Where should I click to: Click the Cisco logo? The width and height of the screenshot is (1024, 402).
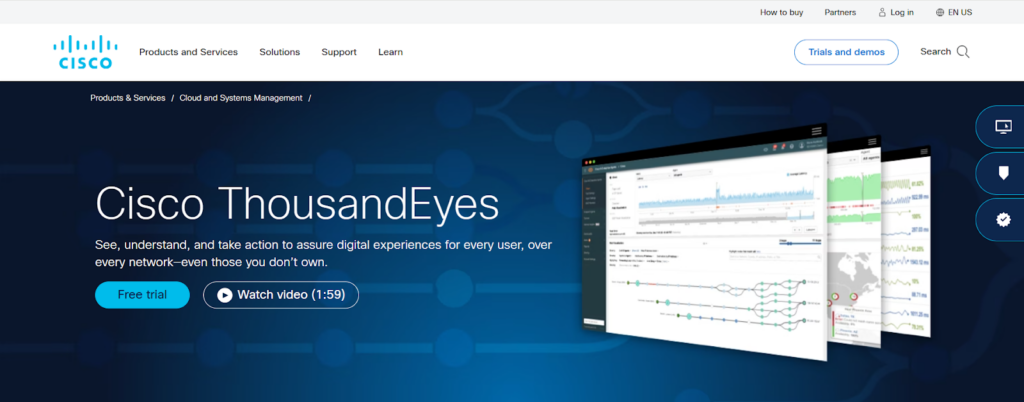pyautogui.click(x=86, y=52)
